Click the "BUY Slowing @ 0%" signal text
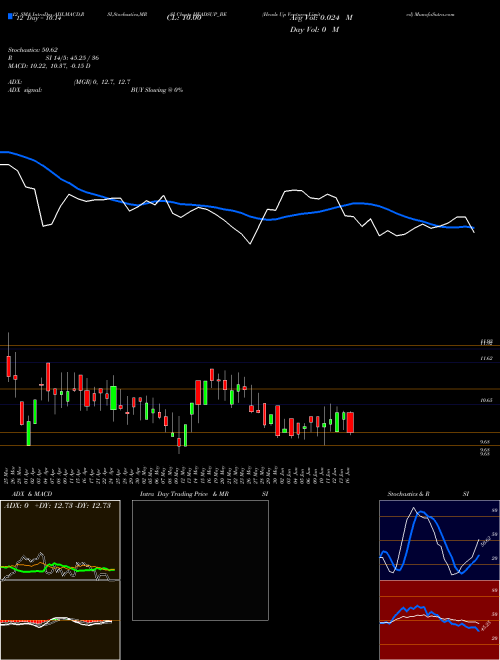The image size is (500, 660). tap(157, 90)
